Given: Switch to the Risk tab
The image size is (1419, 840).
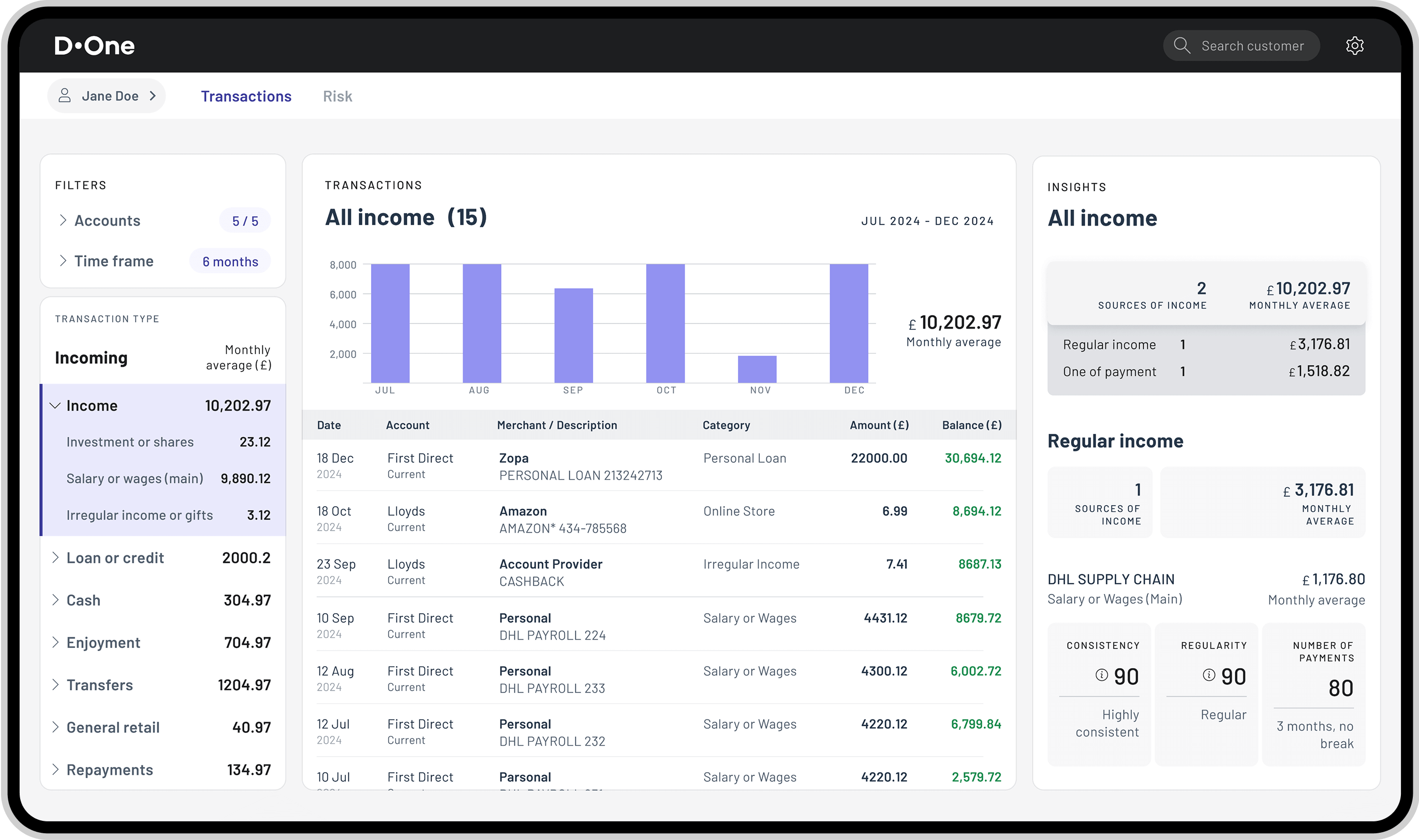Looking at the screenshot, I should [337, 96].
